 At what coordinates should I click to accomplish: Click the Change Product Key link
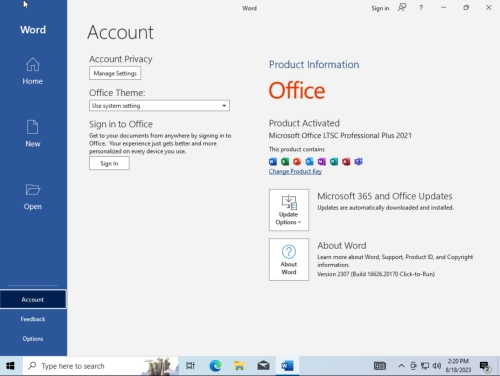295,171
